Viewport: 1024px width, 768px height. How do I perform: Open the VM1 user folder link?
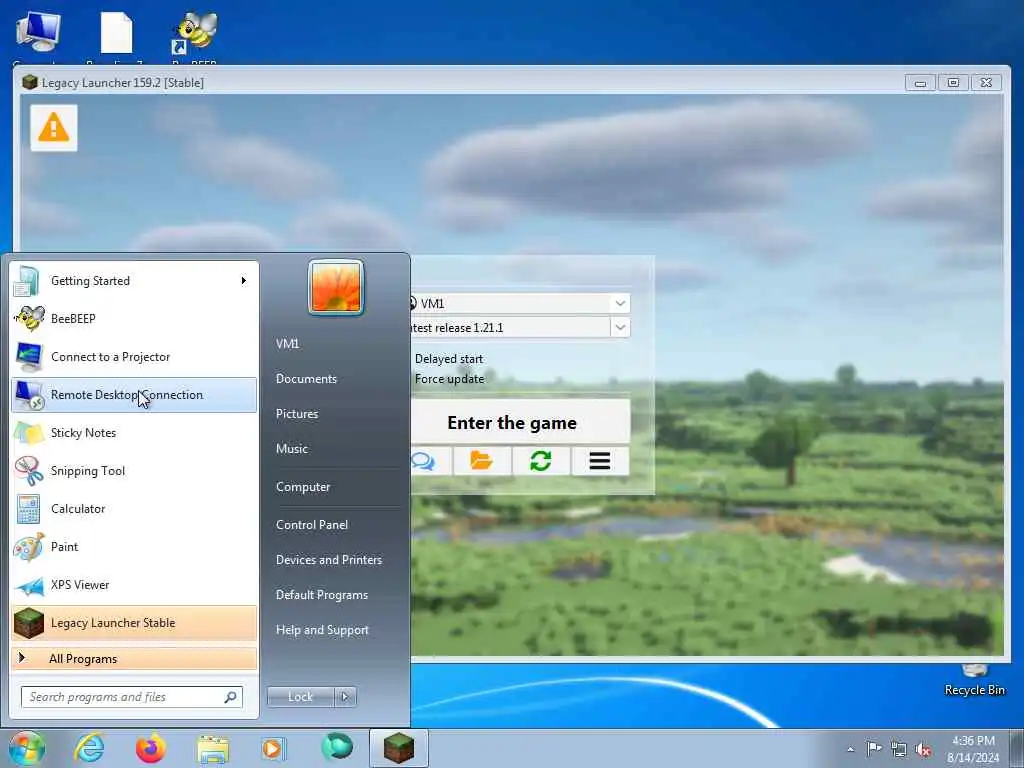pos(287,344)
